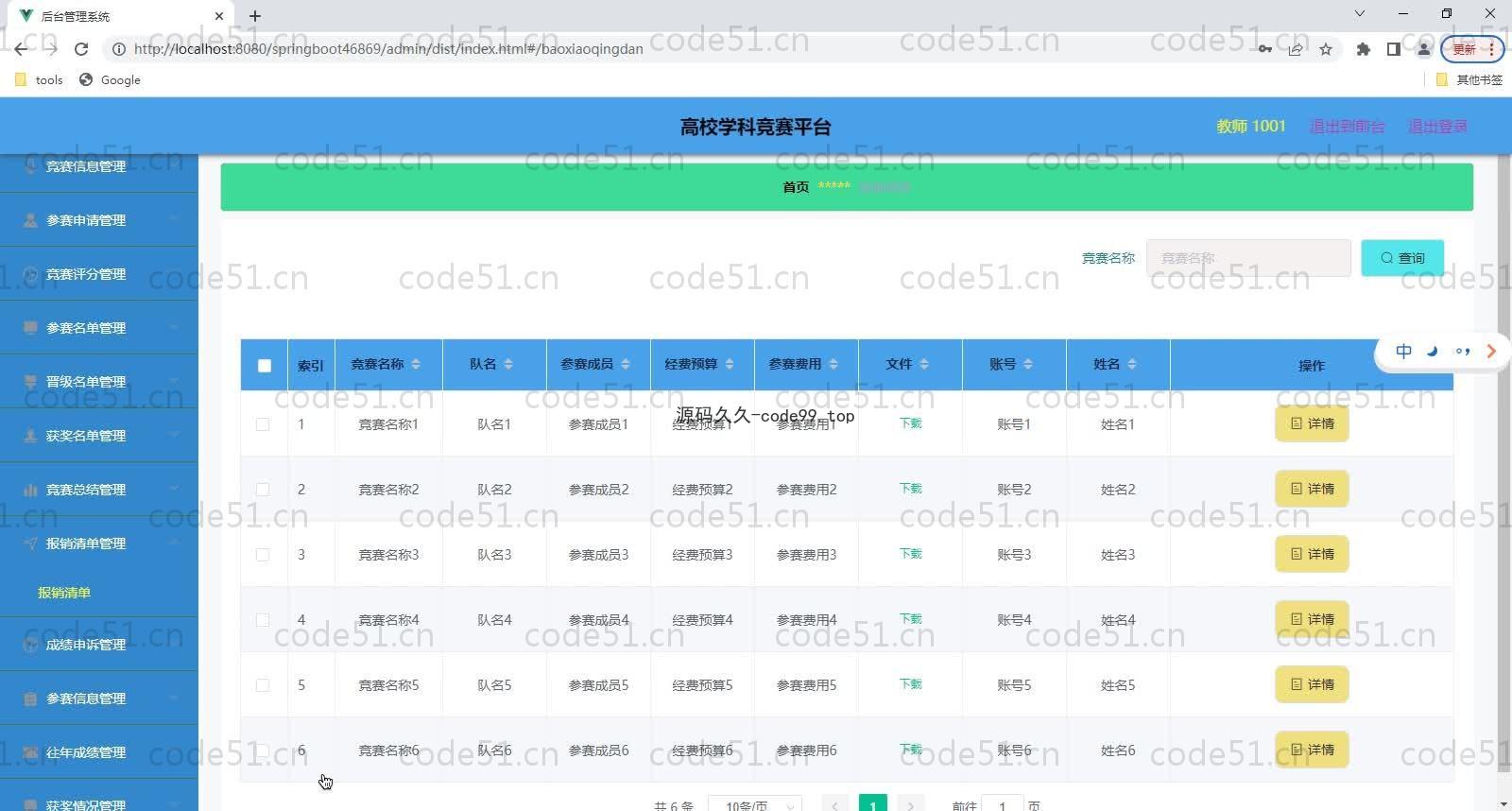Click the page jump number input

pyautogui.click(x=1003, y=804)
